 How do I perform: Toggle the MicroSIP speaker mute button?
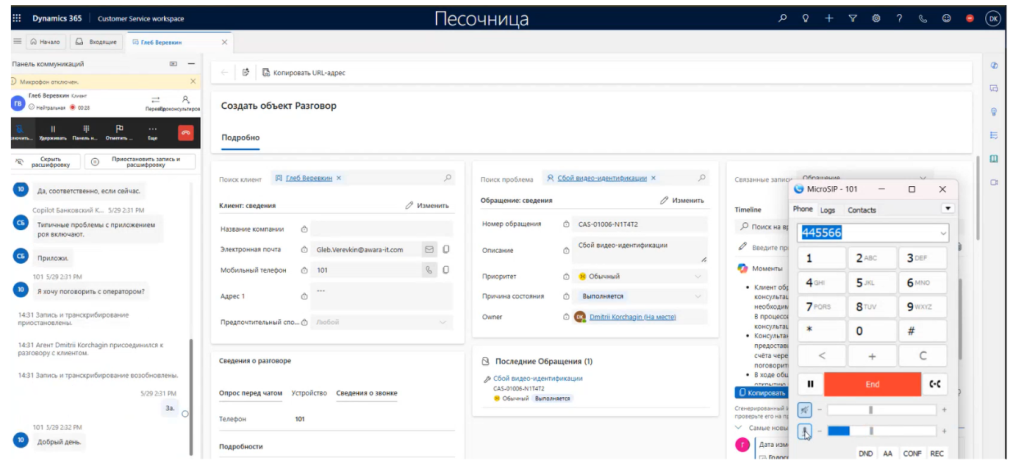click(805, 410)
